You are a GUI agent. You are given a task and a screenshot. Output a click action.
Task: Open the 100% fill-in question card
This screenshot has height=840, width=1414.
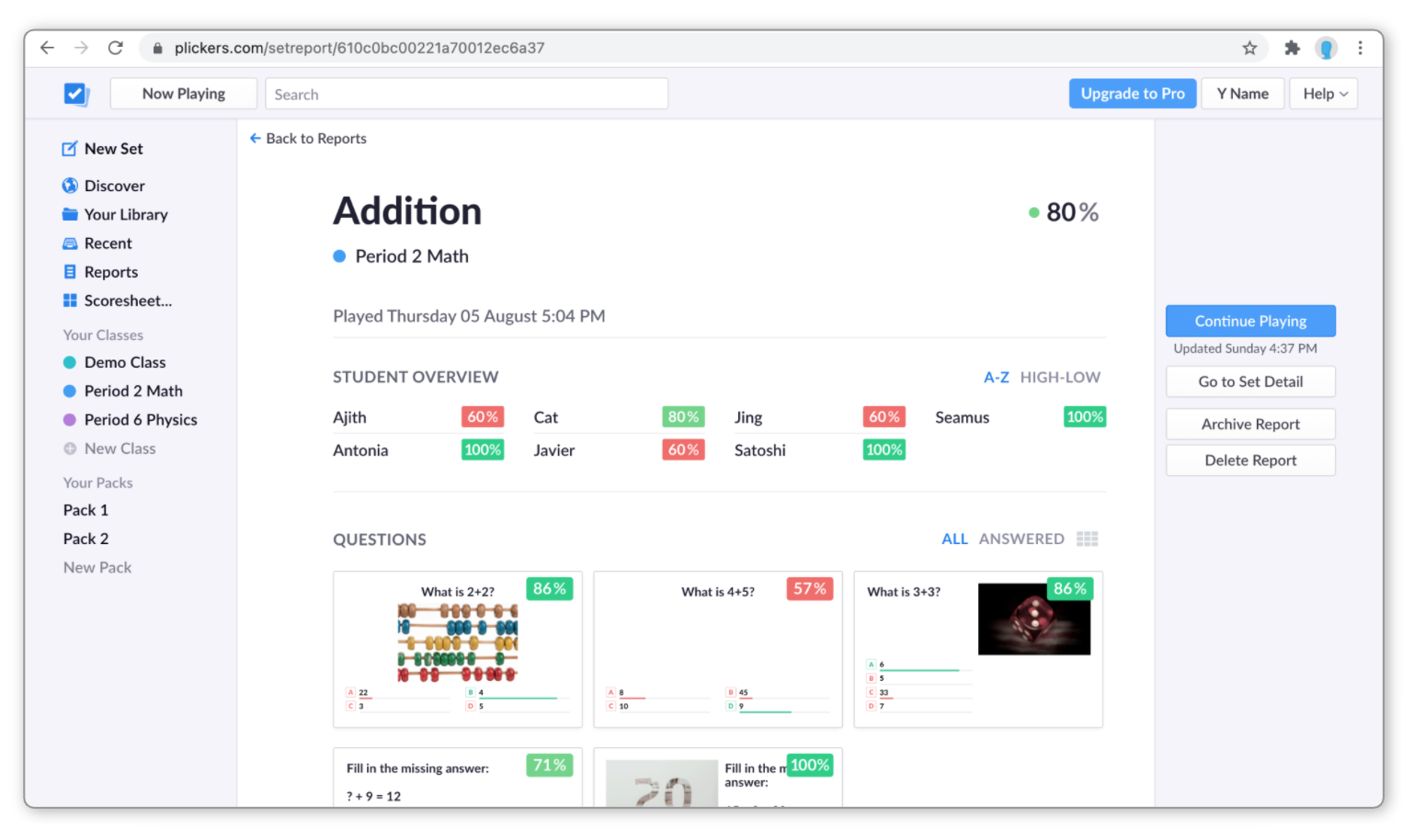(x=718, y=778)
